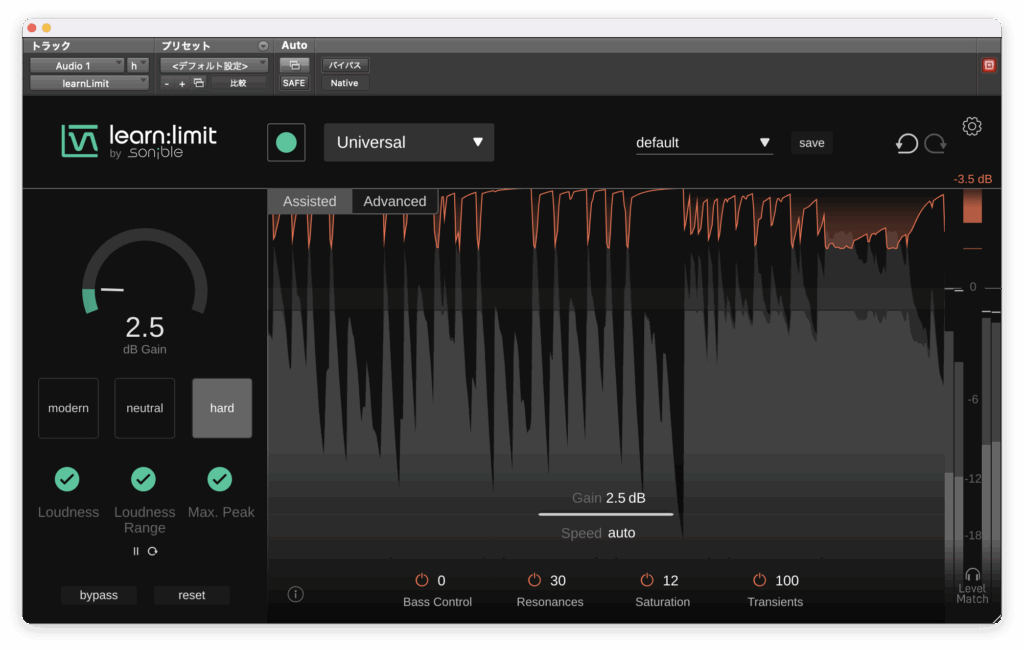The height and width of the screenshot is (650, 1024).
Task: Click the バイパス bypass button in the header
Action: (x=345, y=65)
